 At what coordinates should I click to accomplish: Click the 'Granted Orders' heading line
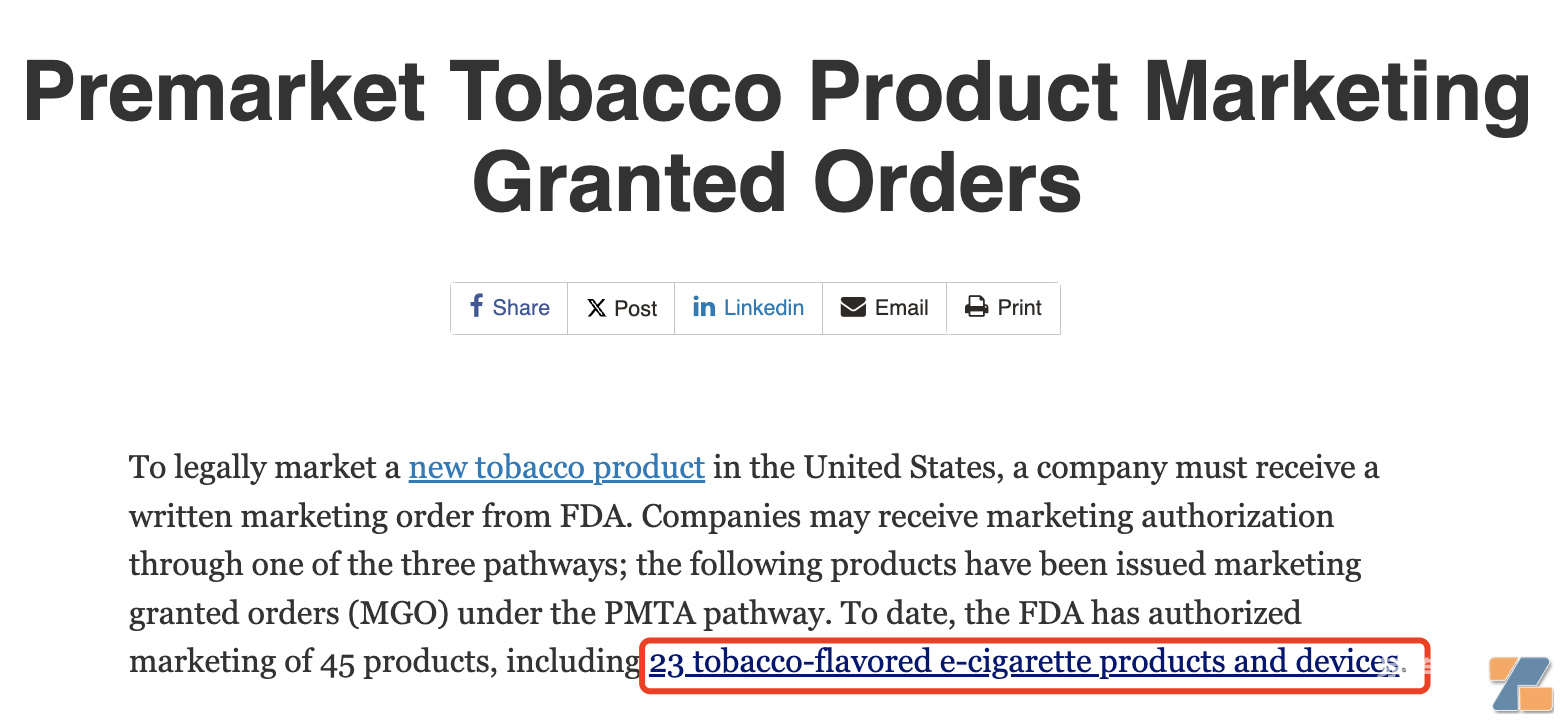tap(777, 183)
